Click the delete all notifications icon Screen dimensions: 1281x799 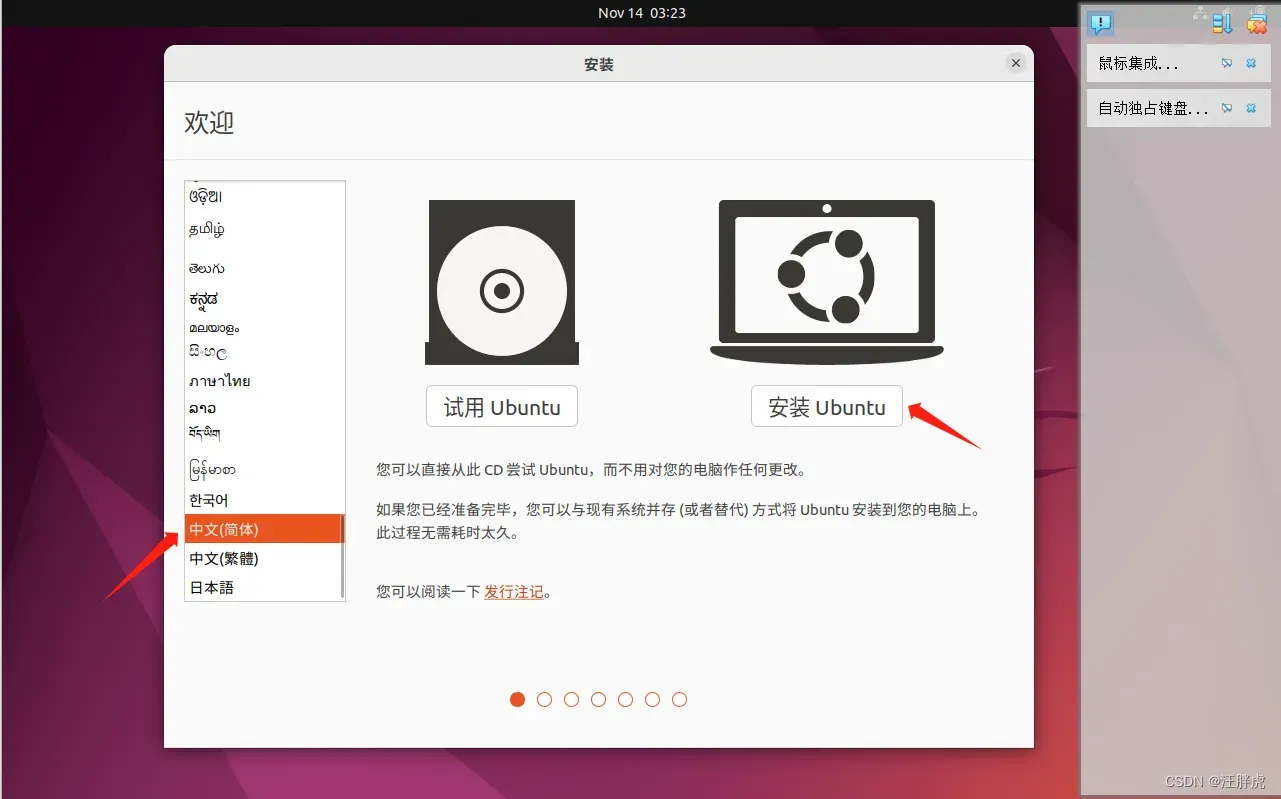[1257, 22]
